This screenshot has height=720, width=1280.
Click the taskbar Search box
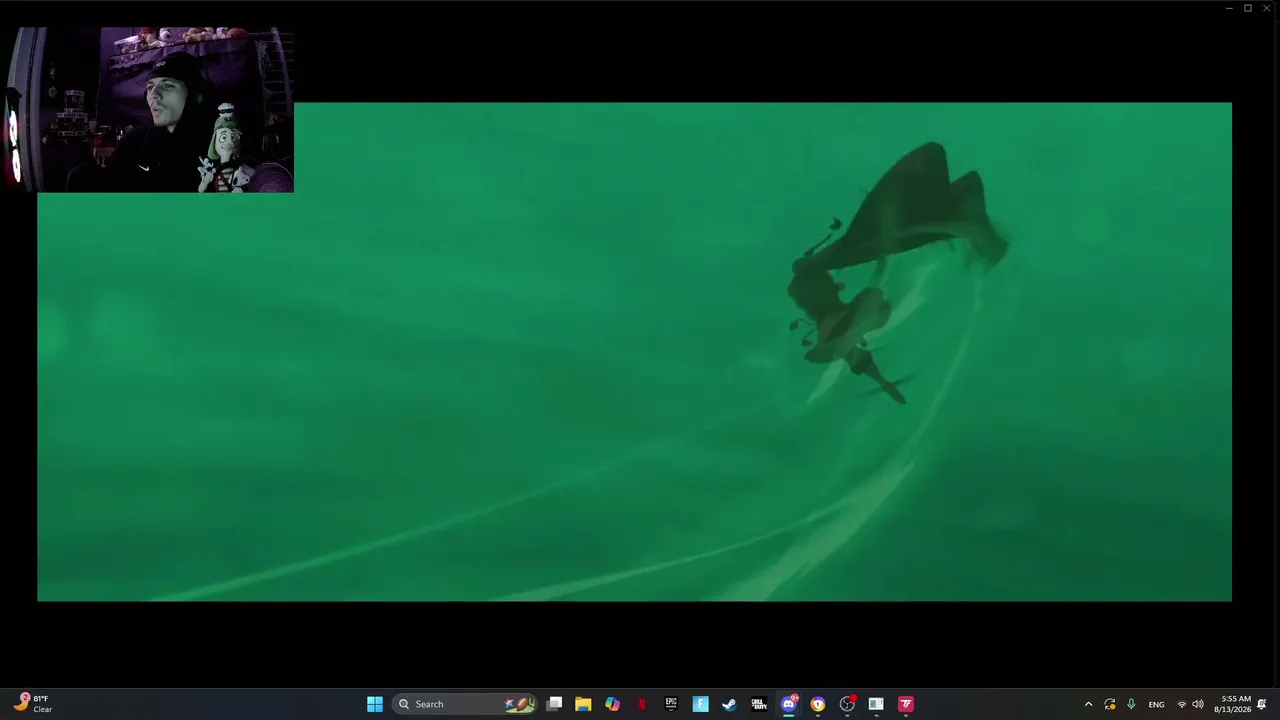coord(466,704)
